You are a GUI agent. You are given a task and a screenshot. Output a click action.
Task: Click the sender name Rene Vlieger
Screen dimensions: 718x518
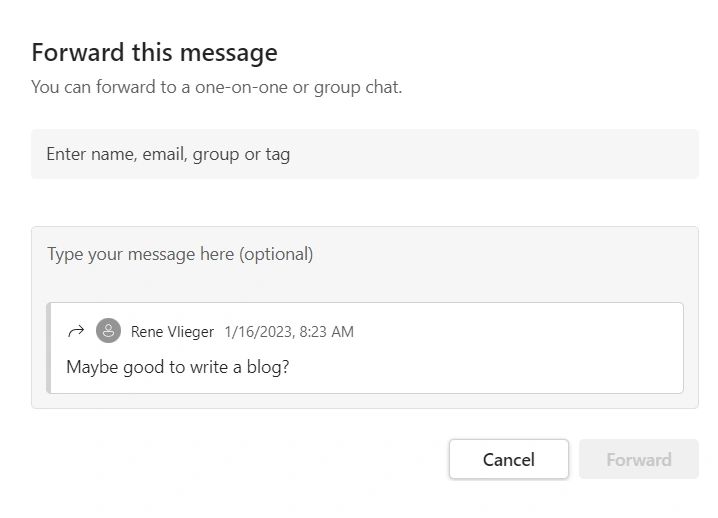[172, 332]
